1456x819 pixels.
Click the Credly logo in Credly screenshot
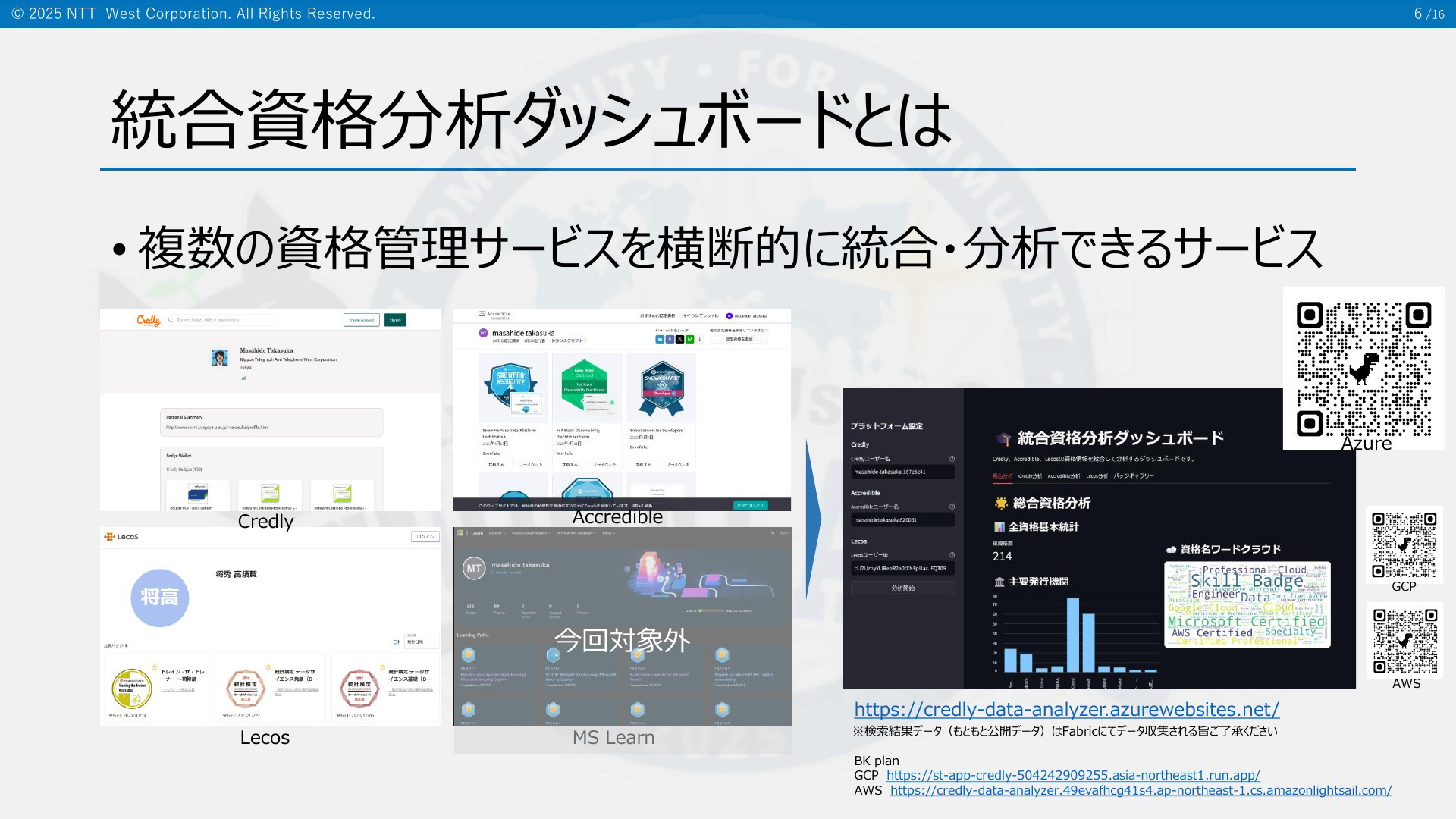point(149,320)
